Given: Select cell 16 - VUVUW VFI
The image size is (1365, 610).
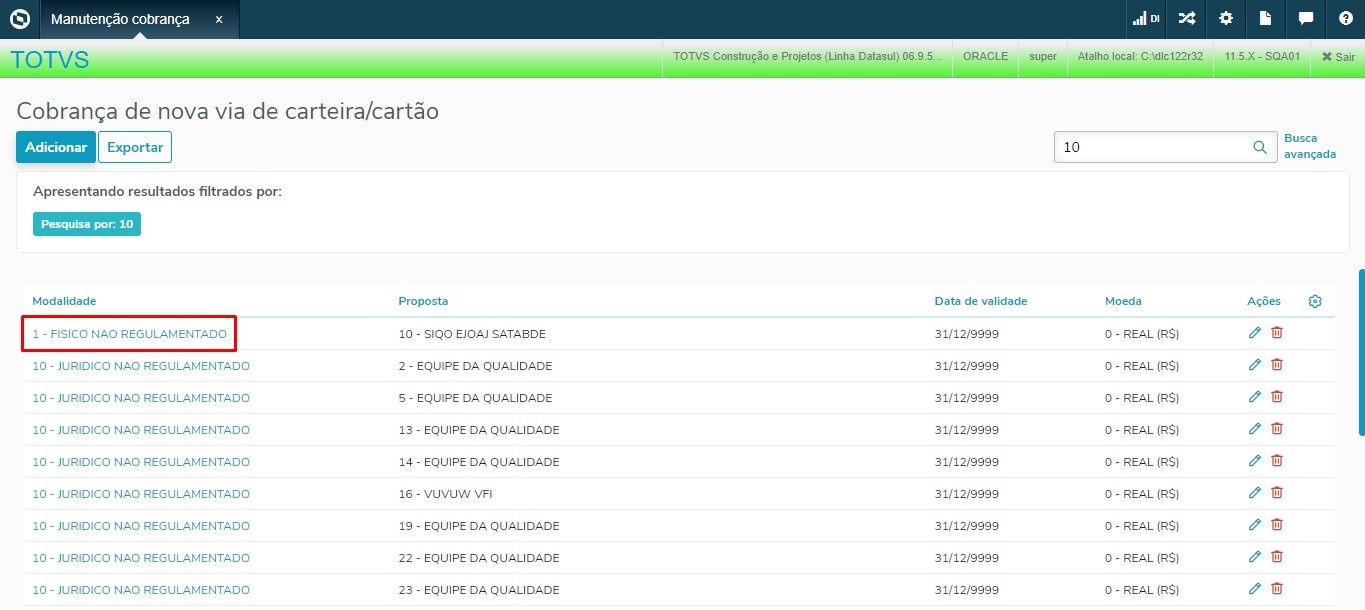Looking at the screenshot, I should (445, 494).
